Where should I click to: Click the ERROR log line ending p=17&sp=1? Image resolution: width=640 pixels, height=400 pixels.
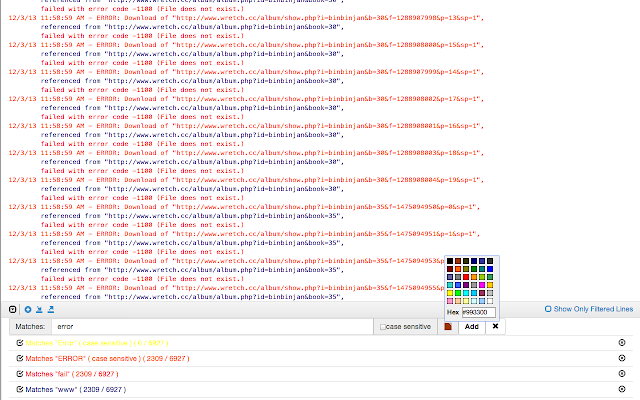pos(246,99)
